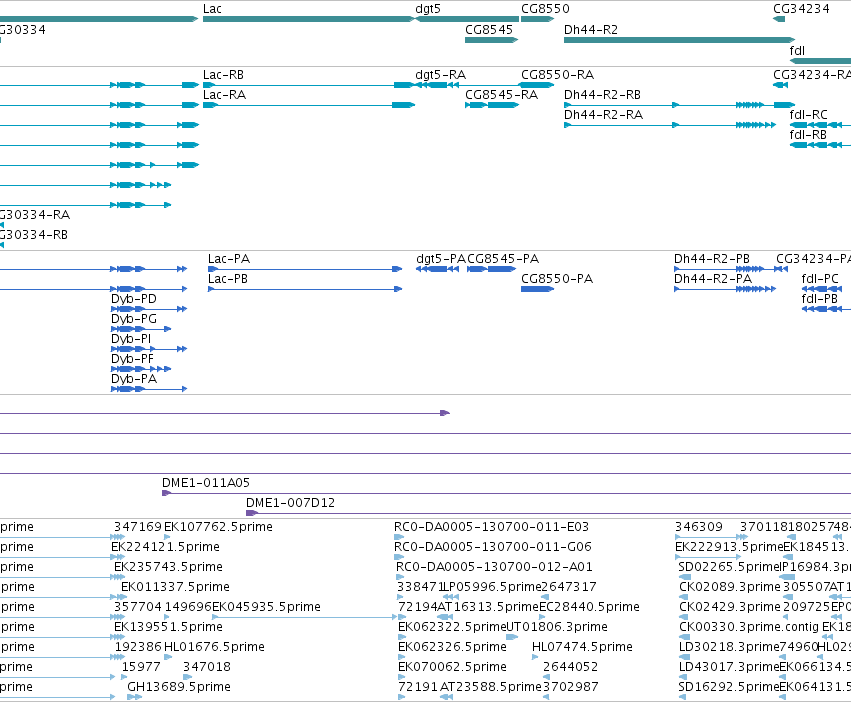Select protein Dh44-R2-PA

(x=725, y=289)
